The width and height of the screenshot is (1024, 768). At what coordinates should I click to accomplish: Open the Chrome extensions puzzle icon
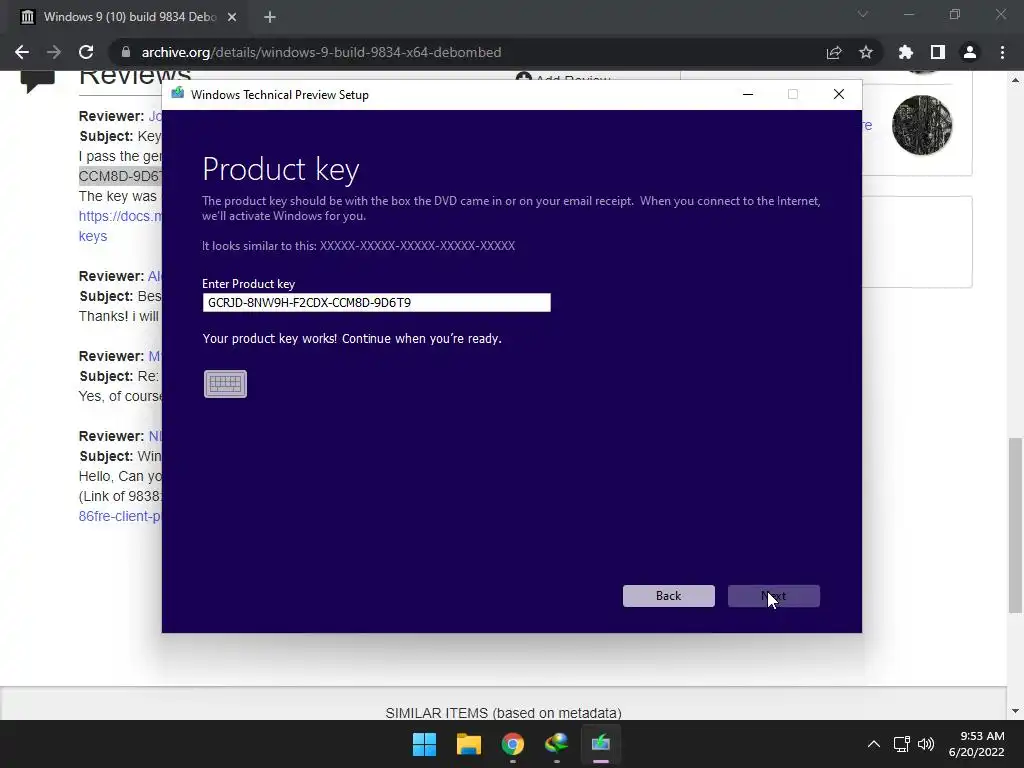[x=906, y=52]
